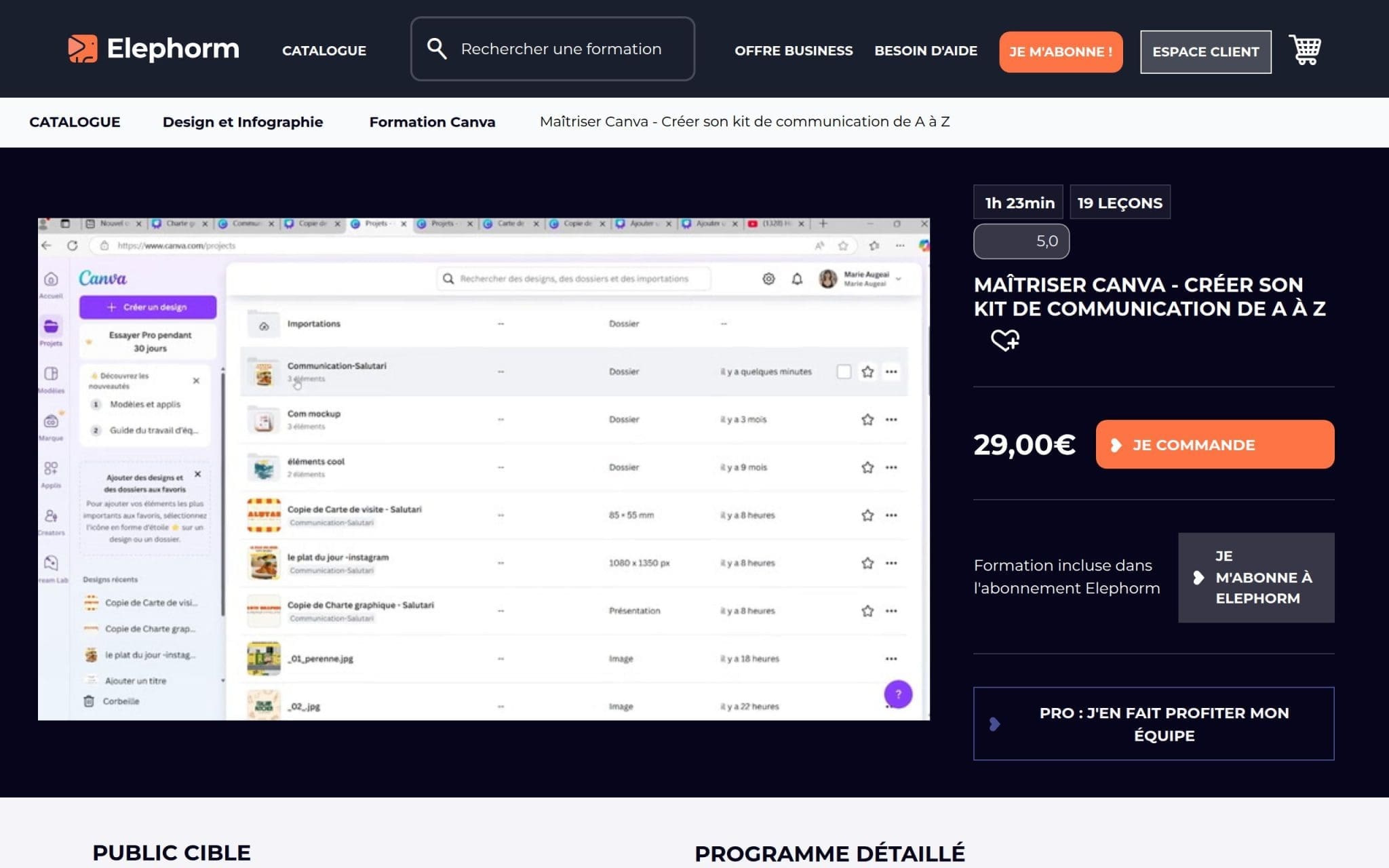This screenshot has width=1389, height=868.
Task: Star the Communication-Salutari folder
Action: (867, 372)
